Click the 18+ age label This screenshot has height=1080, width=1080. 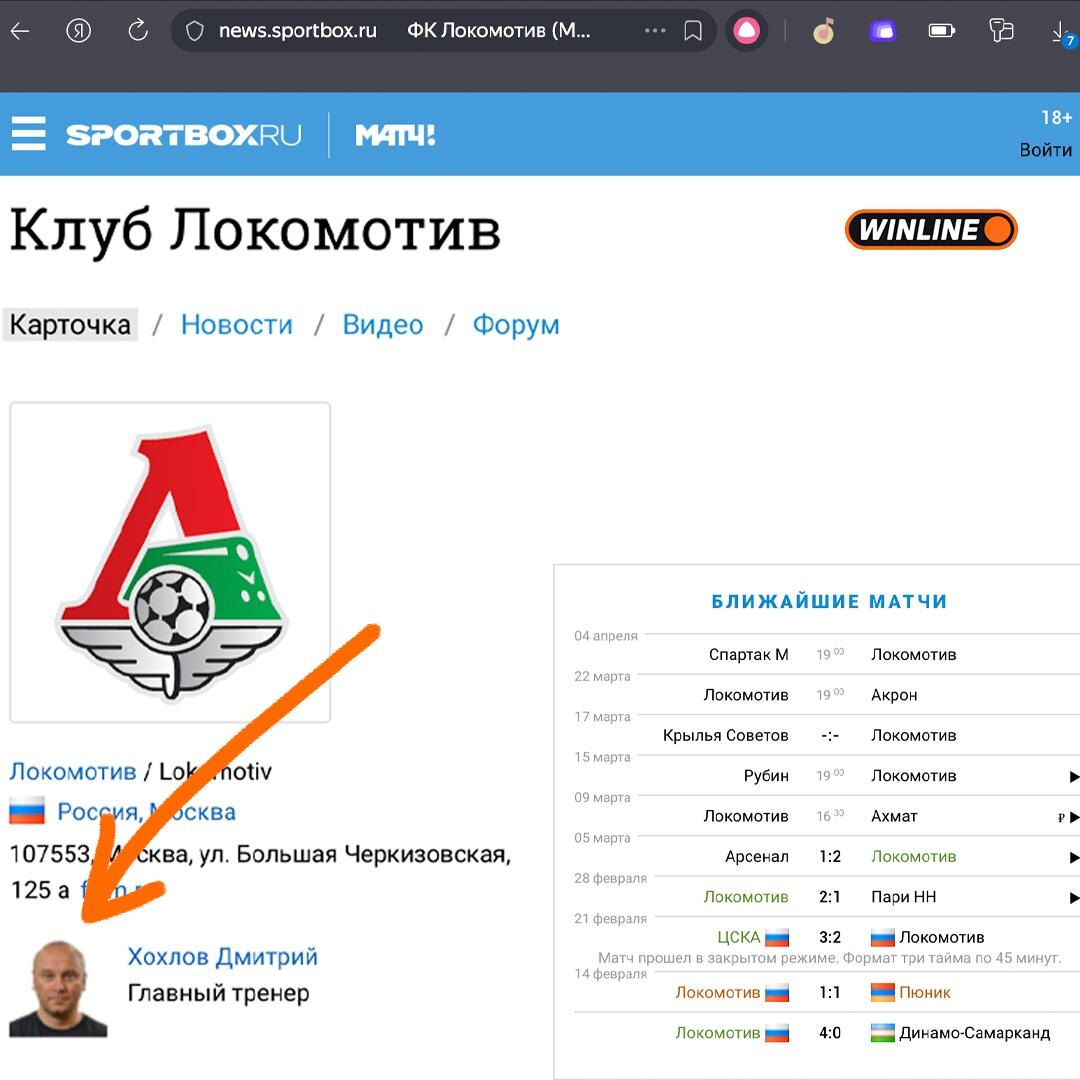tap(1056, 118)
